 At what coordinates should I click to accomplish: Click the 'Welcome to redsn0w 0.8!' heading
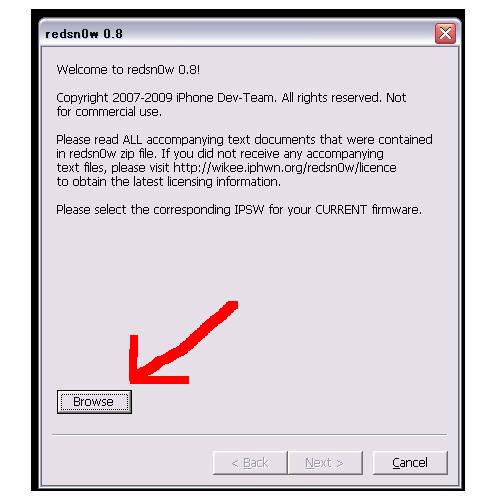pyautogui.click(x=128, y=70)
